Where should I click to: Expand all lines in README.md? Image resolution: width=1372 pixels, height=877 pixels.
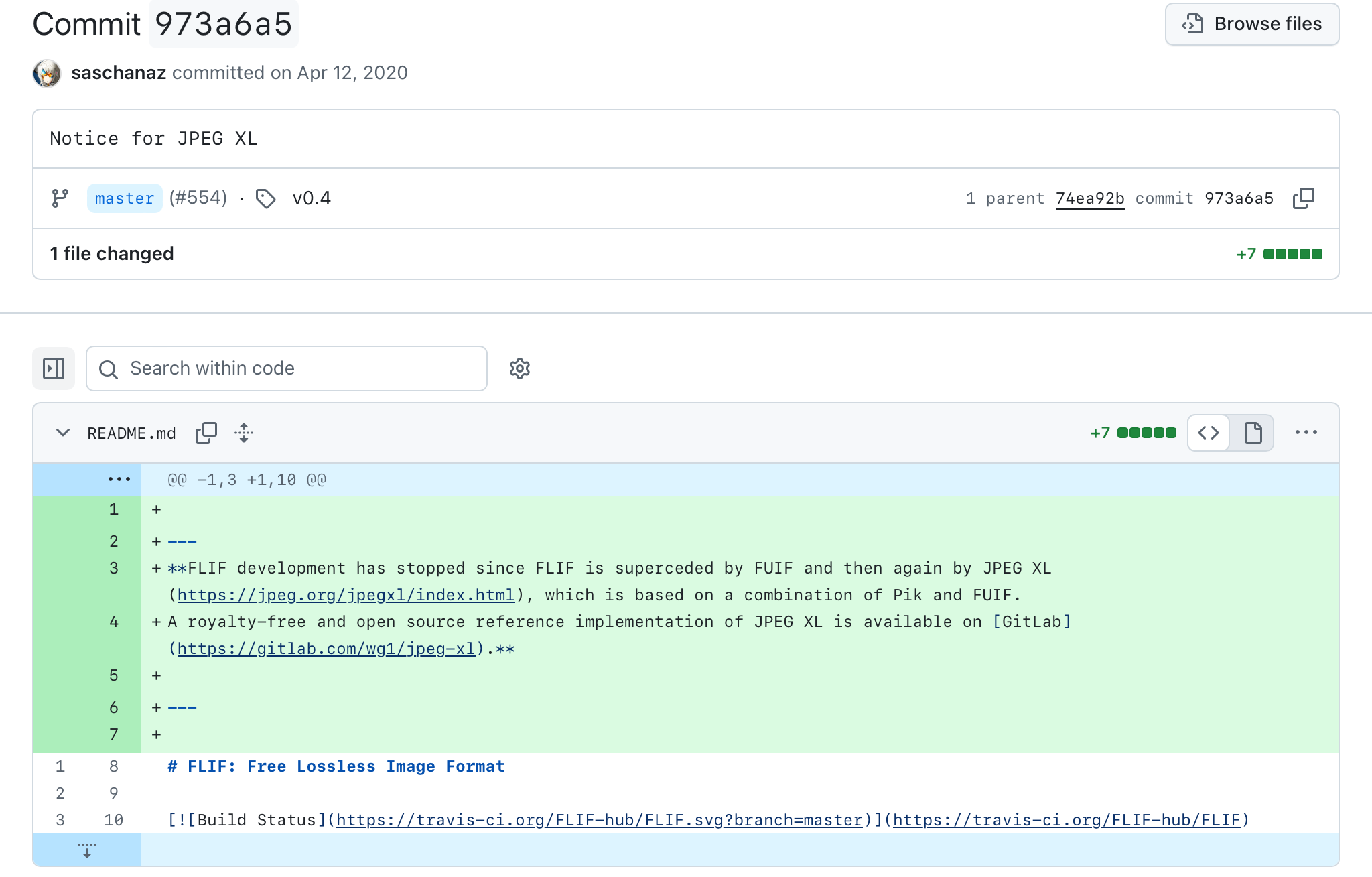click(x=244, y=433)
